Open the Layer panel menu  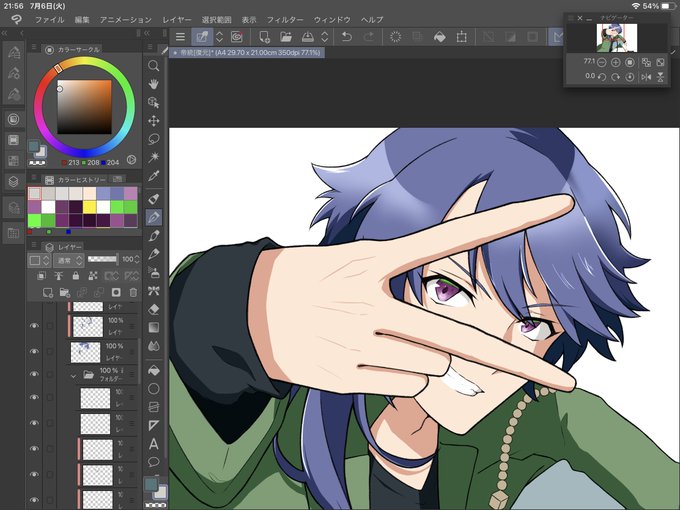click(x=34, y=245)
